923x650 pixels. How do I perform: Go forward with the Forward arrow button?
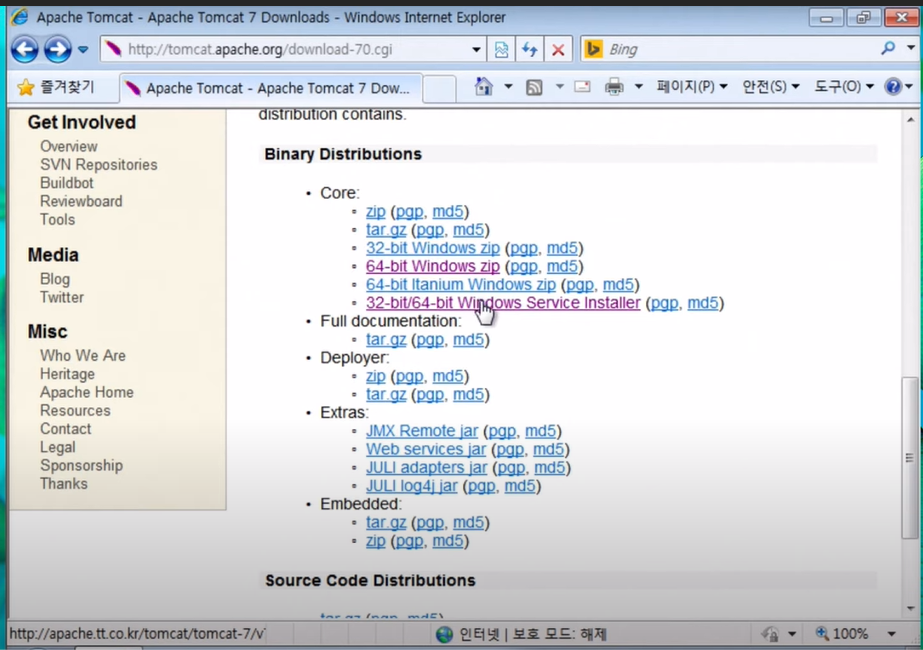(58, 49)
